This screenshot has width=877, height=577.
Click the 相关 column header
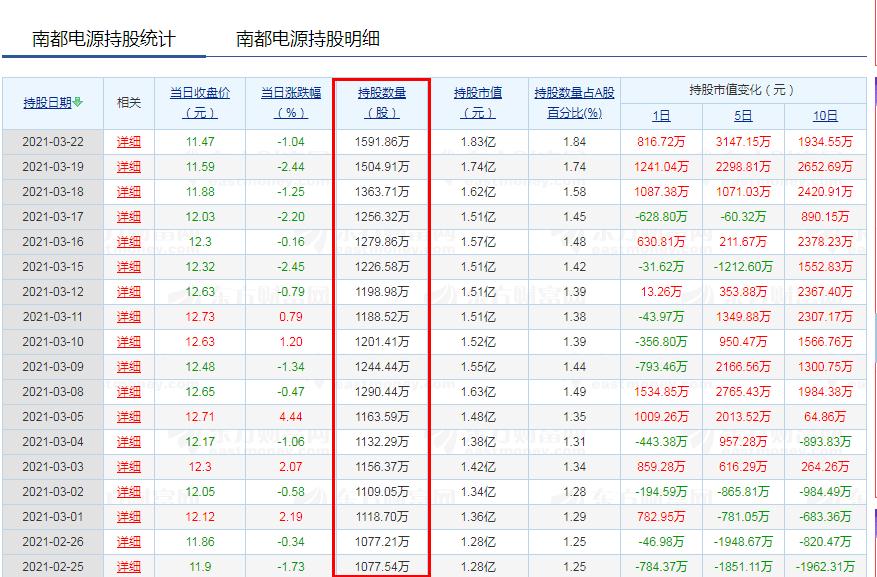129,103
